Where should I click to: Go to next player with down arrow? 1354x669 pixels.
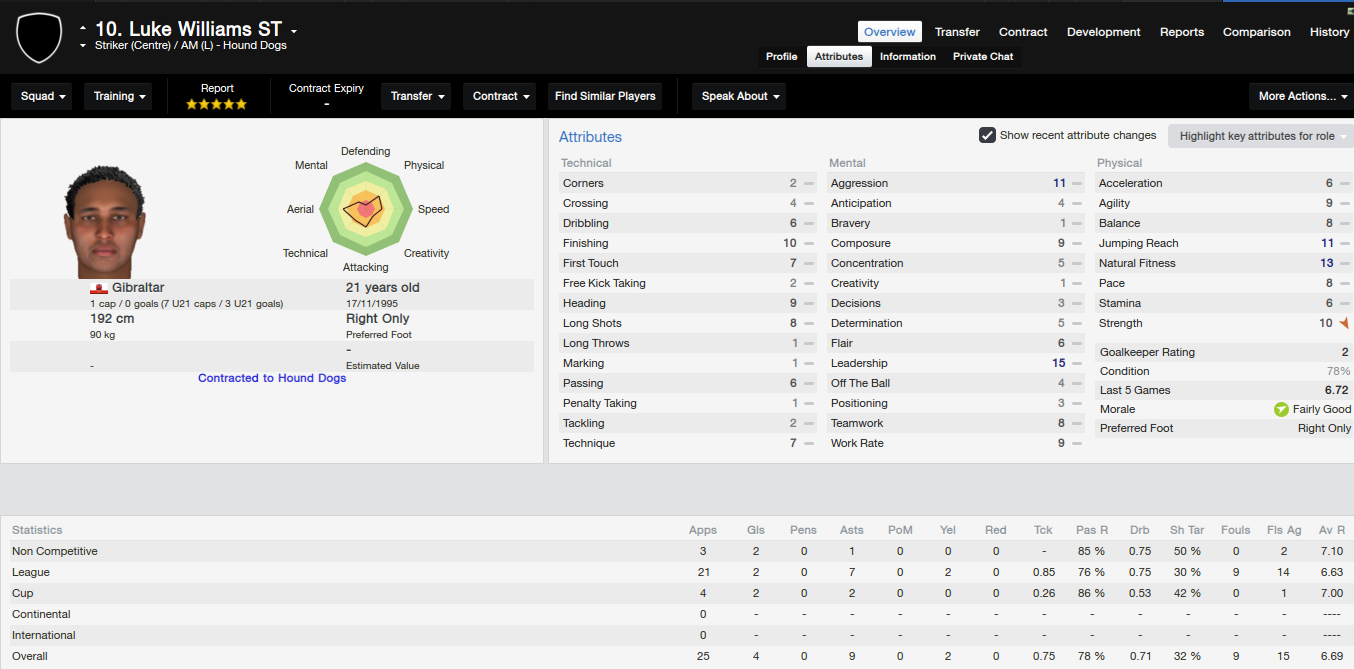(83, 46)
